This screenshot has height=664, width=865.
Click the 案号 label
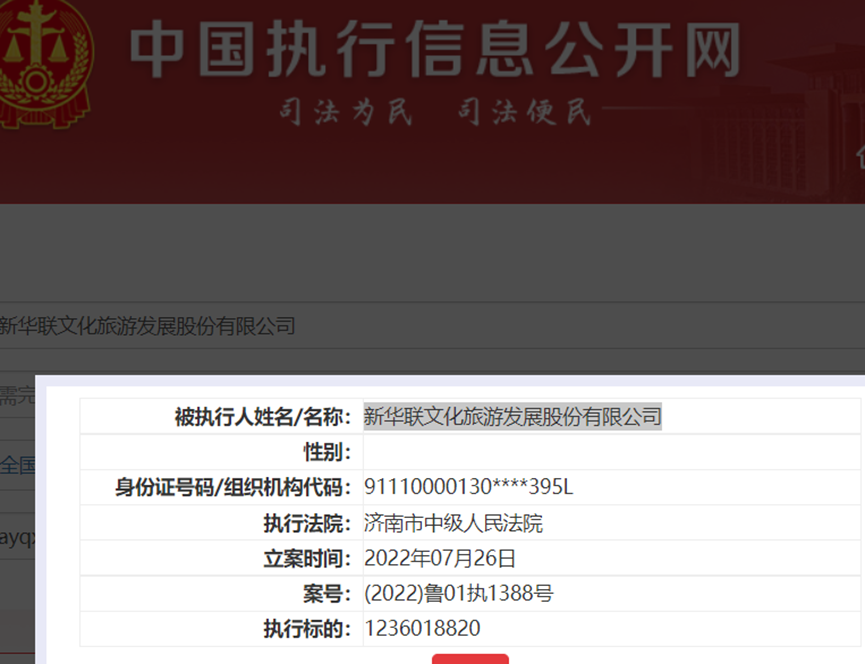pyautogui.click(x=327, y=593)
